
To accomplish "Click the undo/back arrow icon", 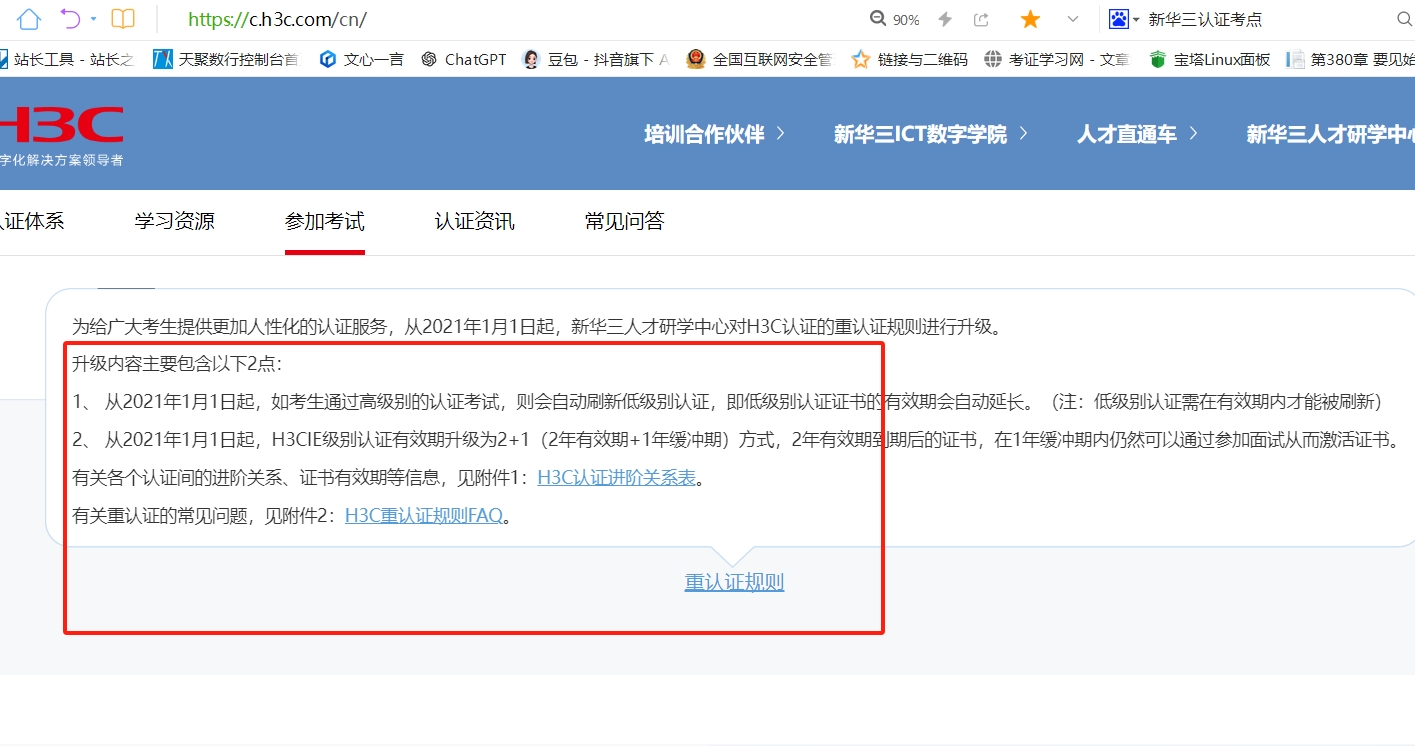I will click(69, 19).
